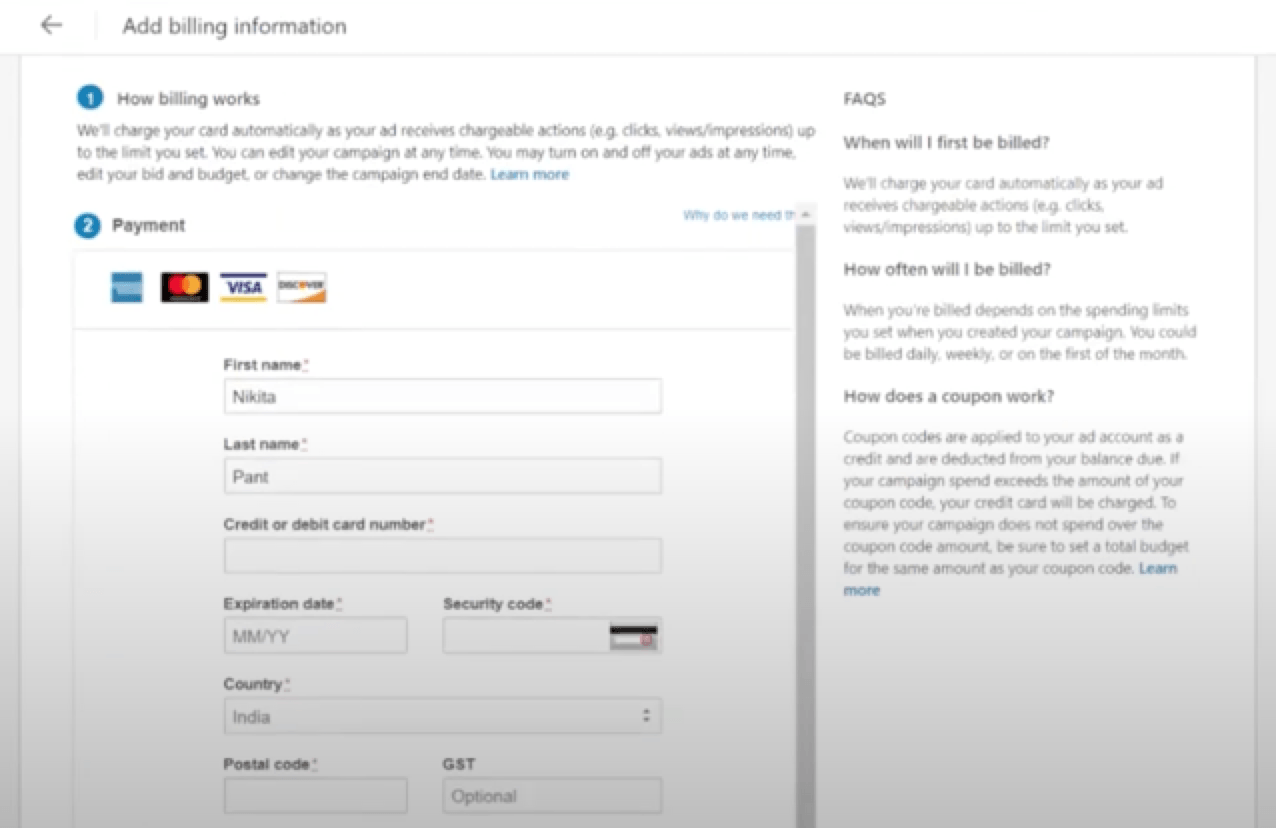The image size is (1276, 828).
Task: Click the Last name field showing Pant
Action: point(442,476)
